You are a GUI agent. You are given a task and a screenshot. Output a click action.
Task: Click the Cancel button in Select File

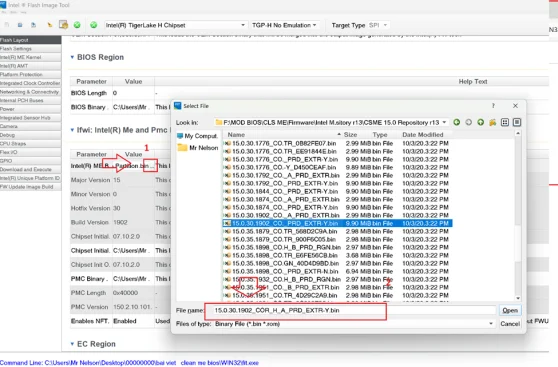[x=510, y=324]
